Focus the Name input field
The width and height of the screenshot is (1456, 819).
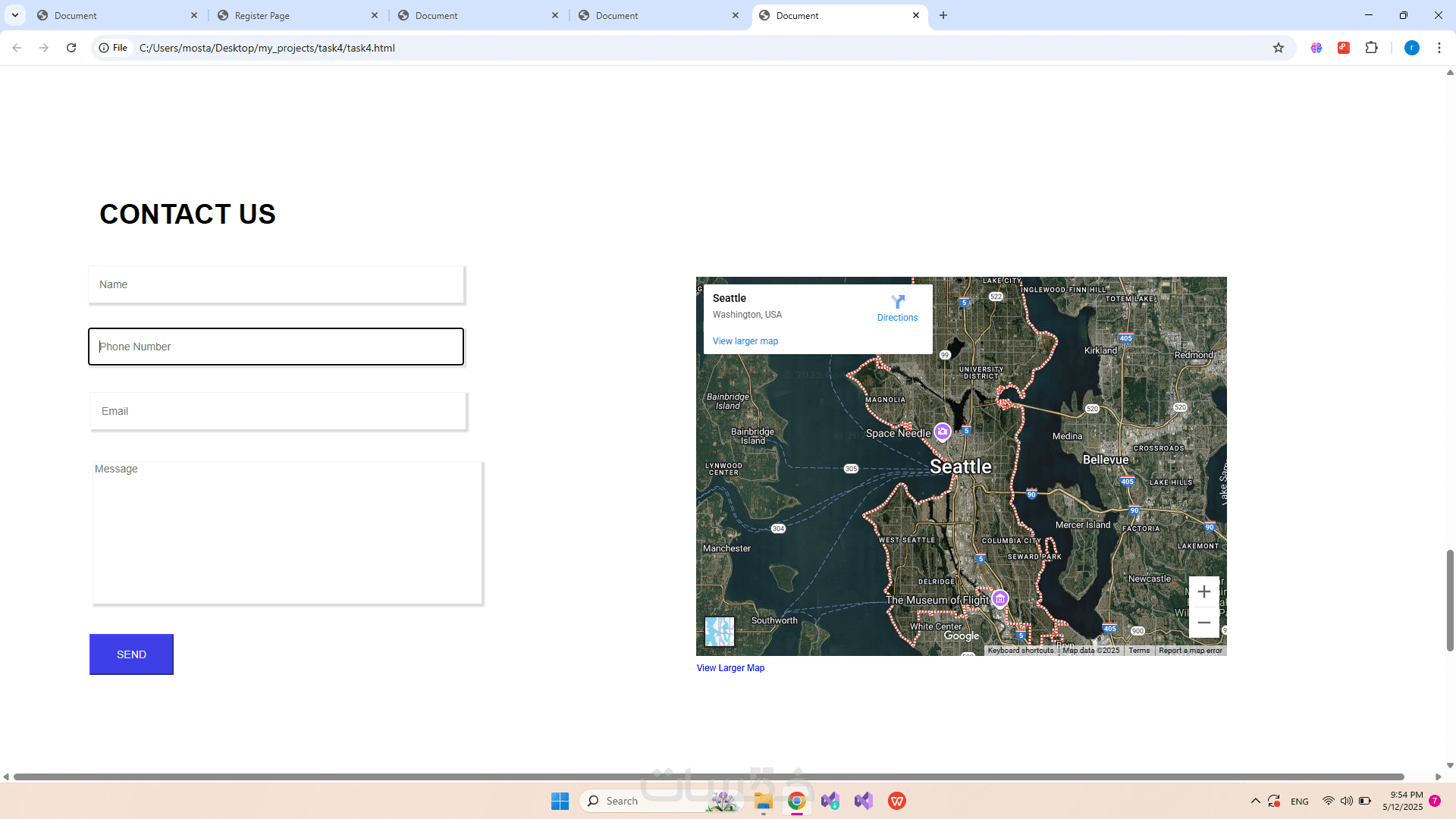coord(276,284)
